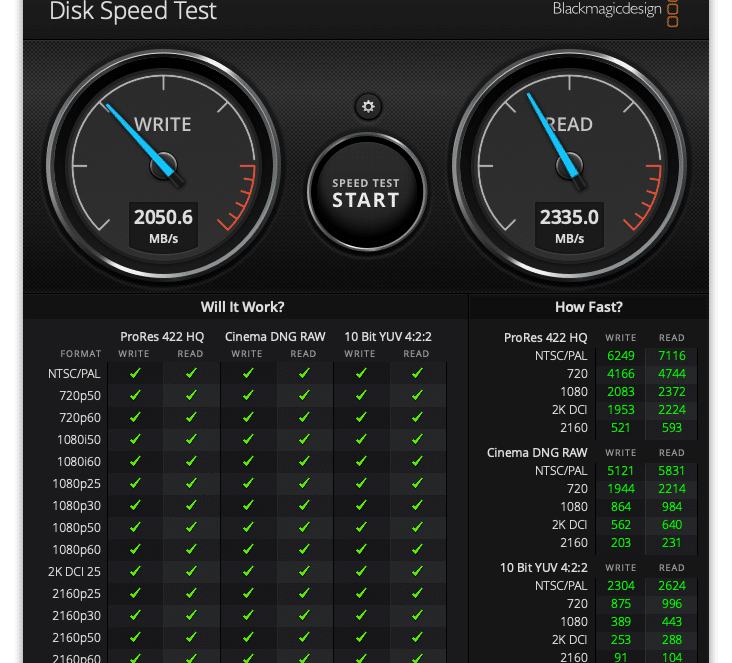This screenshot has width=732, height=663.
Task: Click the Cinema DNG RAW heading in How Fast
Action: [x=537, y=453]
